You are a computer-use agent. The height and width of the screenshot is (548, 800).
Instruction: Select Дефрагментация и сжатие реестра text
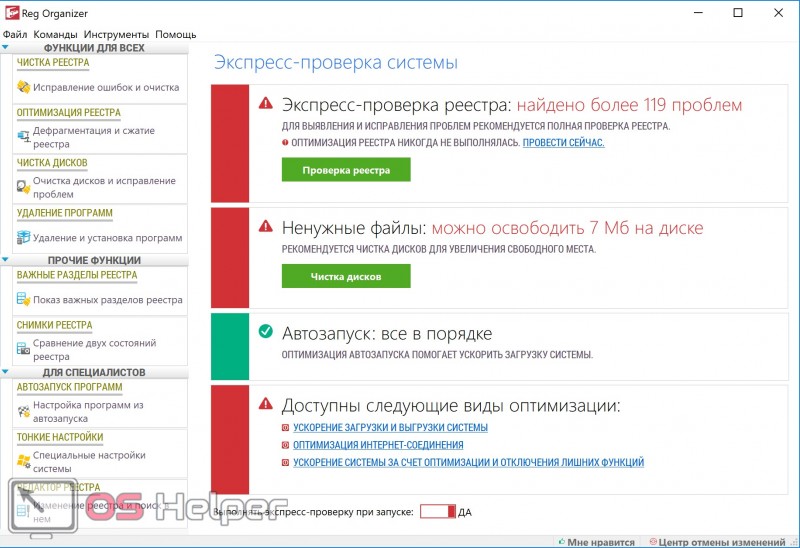pos(94,137)
